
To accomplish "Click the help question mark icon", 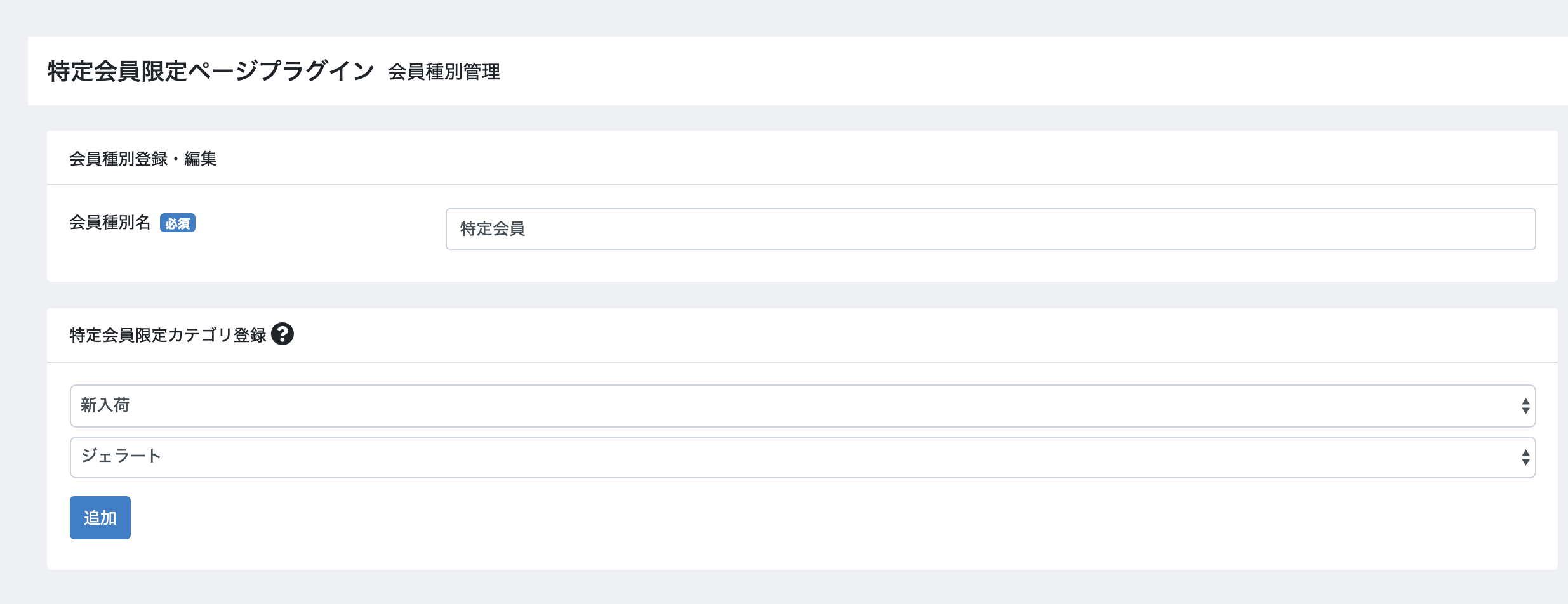I will (282, 334).
